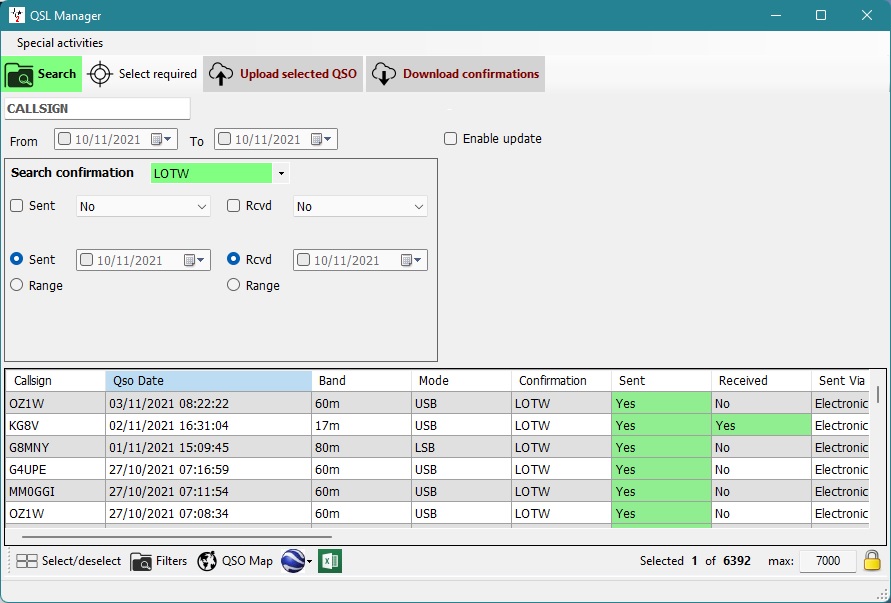891x603 pixels.
Task: Click the LSB mode cell
Action: pyautogui.click(x=461, y=448)
